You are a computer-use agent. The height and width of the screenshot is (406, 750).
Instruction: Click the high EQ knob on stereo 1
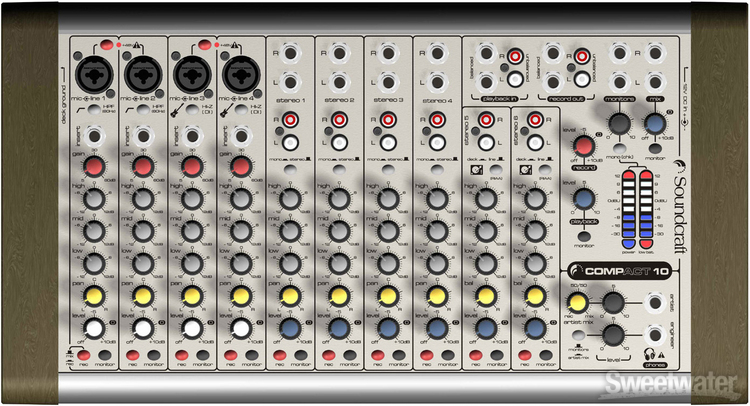click(x=290, y=199)
